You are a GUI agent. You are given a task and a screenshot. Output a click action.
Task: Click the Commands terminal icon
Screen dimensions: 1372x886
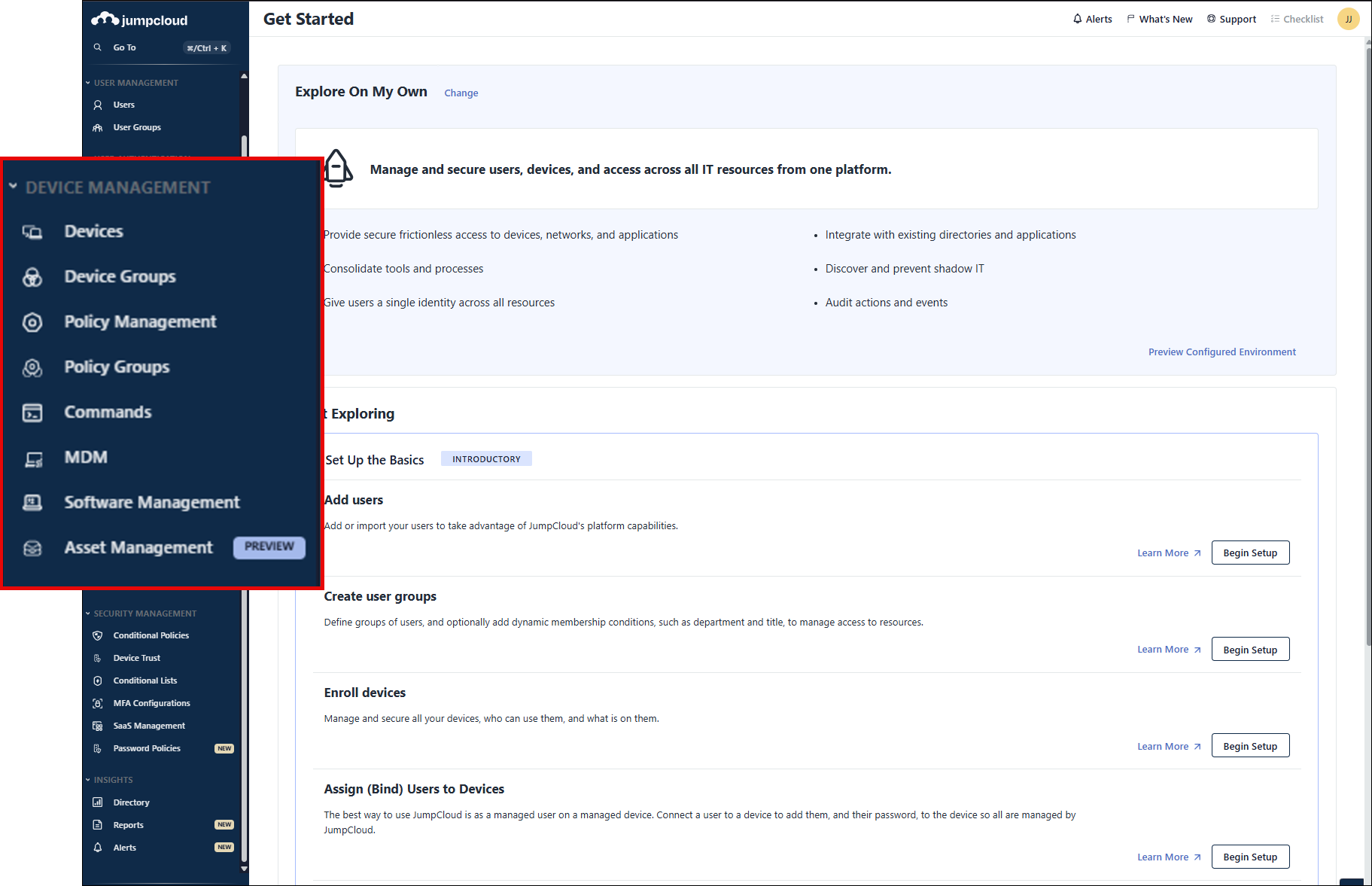pos(32,413)
